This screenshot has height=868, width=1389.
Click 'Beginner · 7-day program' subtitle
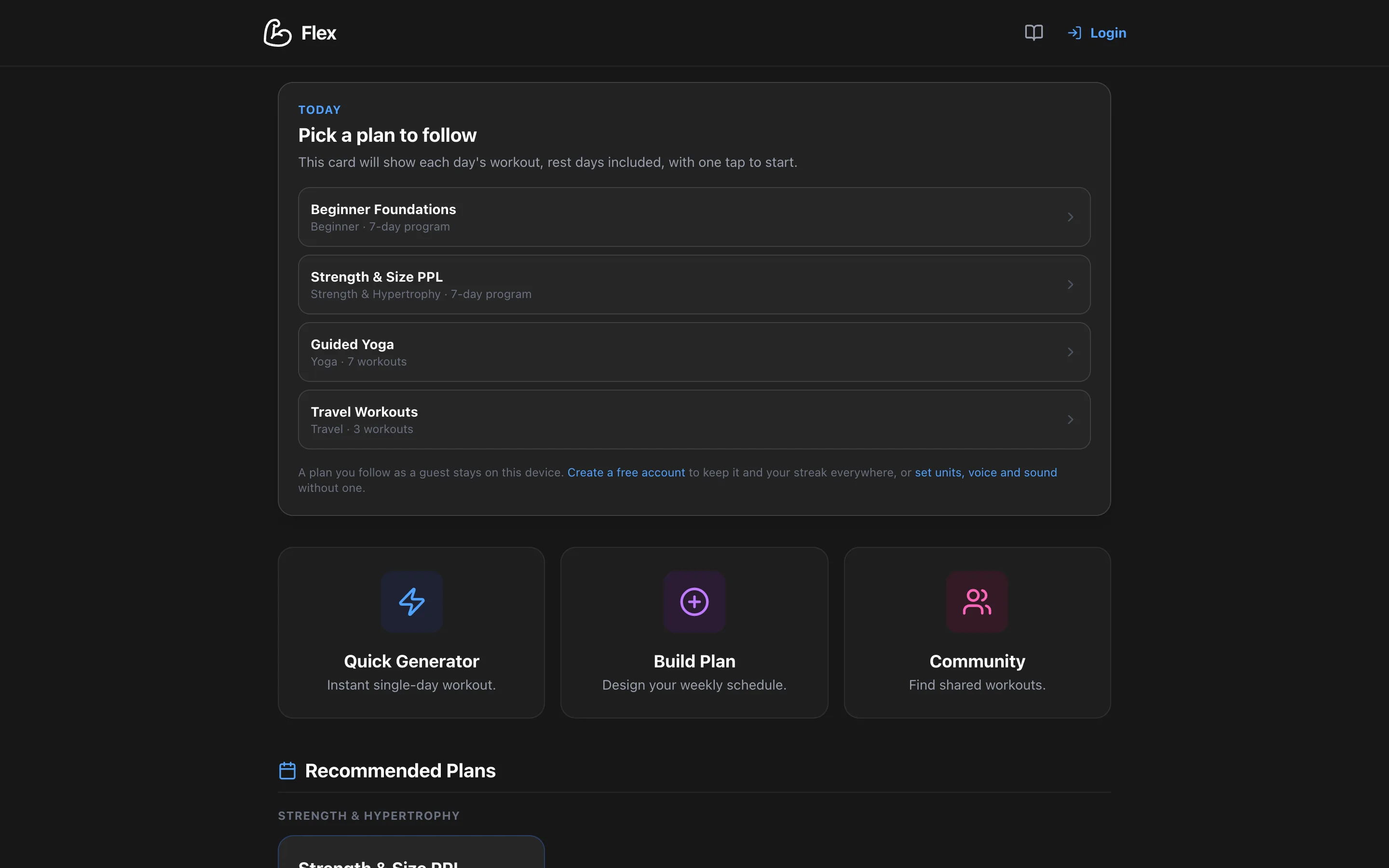(380, 227)
